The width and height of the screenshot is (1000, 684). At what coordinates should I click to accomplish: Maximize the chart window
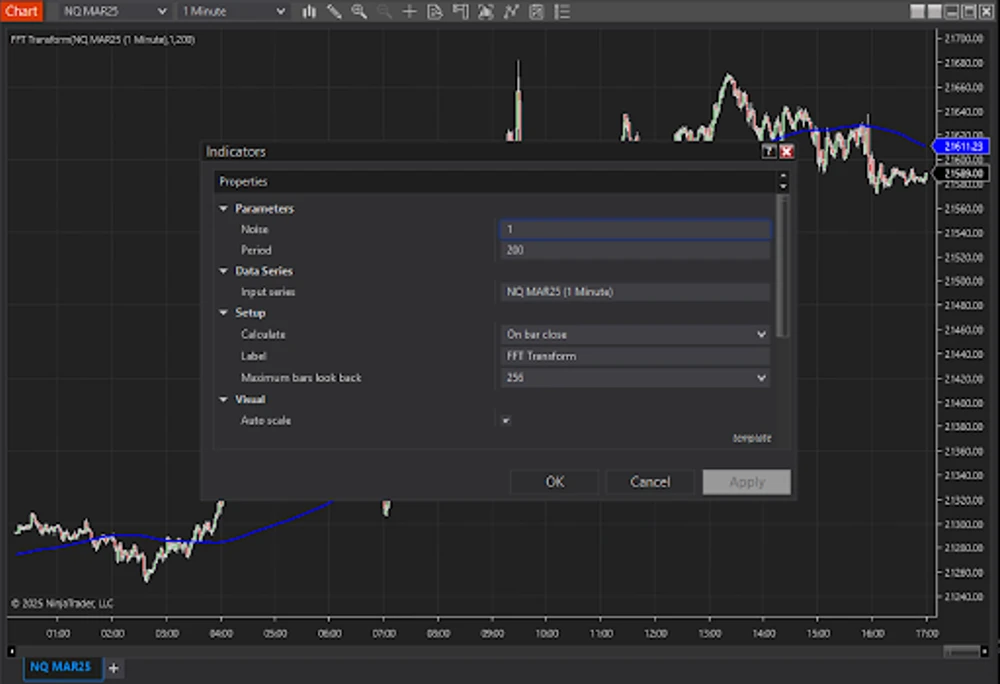(x=969, y=11)
